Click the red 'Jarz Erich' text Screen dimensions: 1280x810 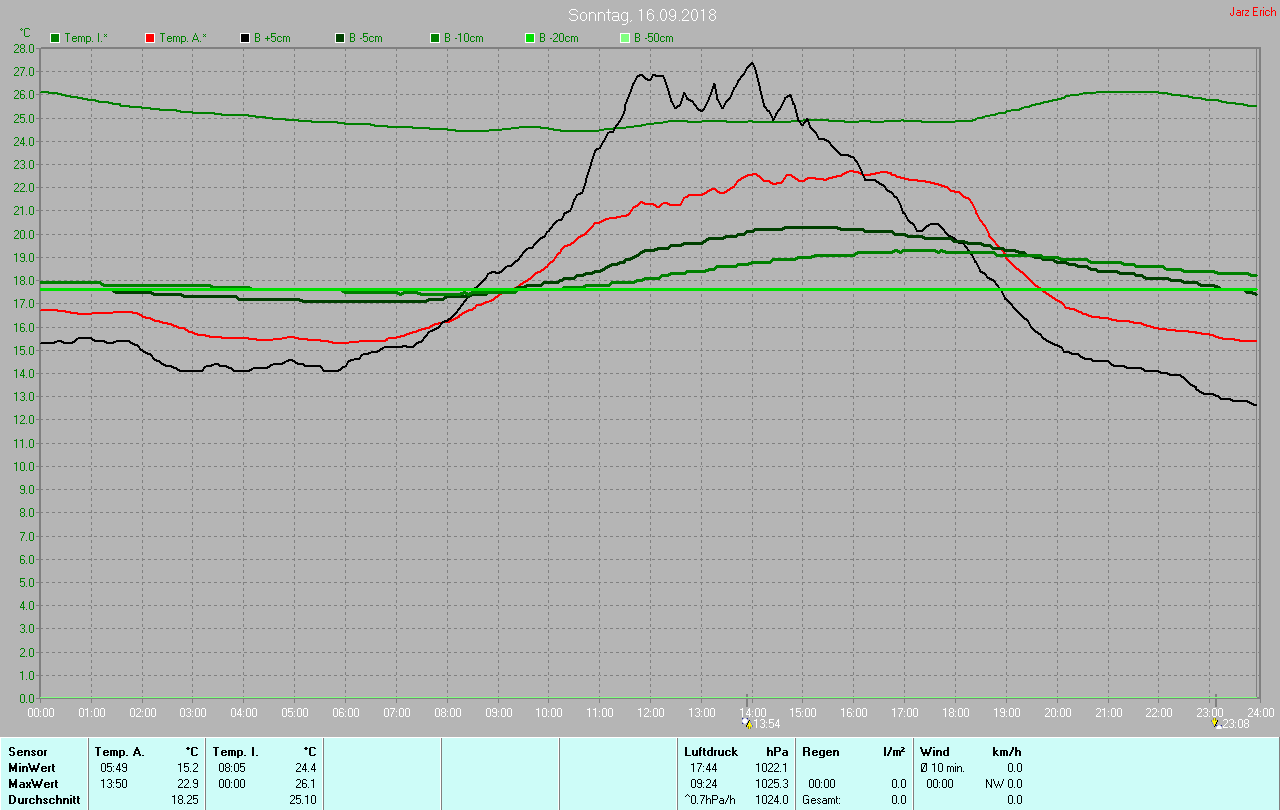tap(1252, 12)
